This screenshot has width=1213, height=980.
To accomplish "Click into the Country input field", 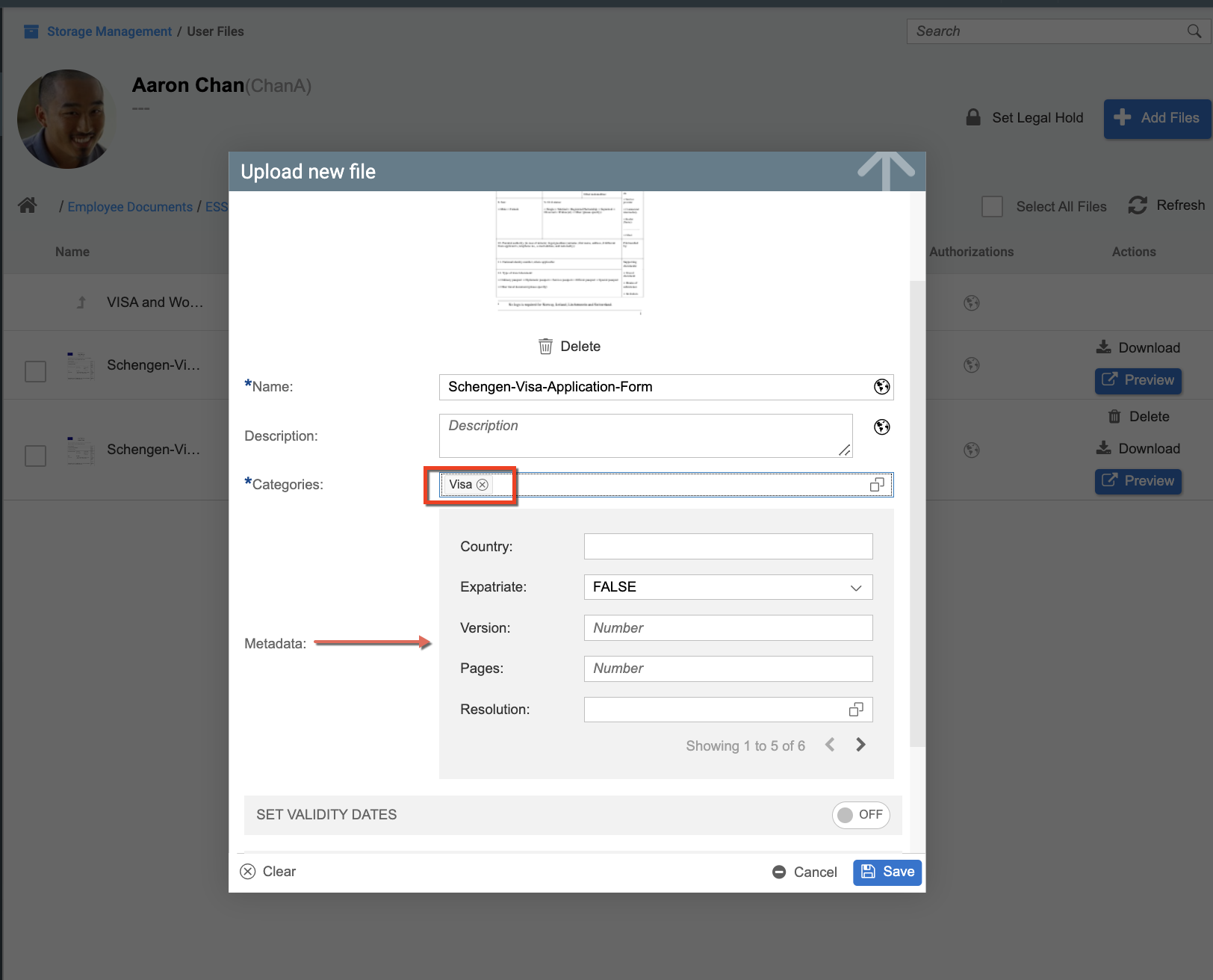I will 728,547.
